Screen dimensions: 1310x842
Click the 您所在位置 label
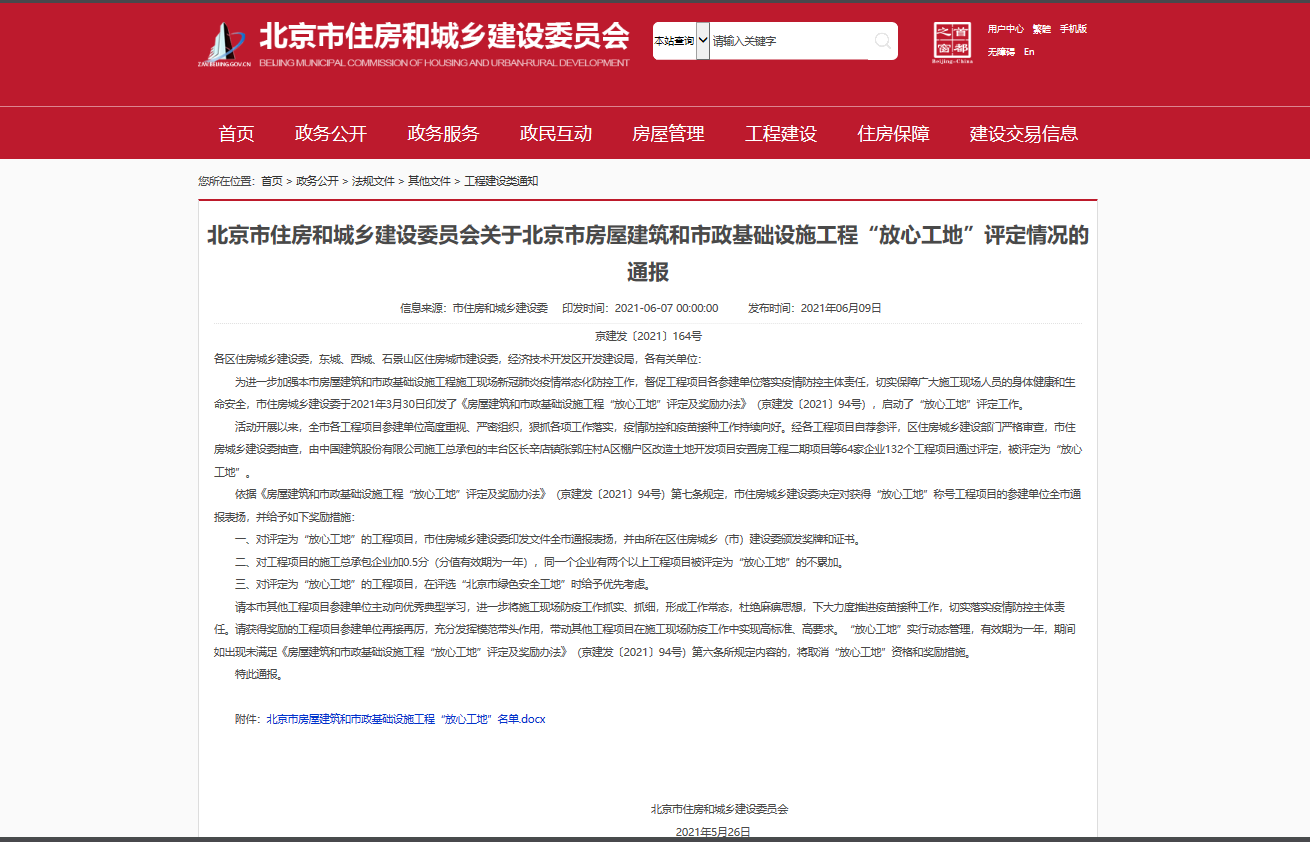coord(226,181)
